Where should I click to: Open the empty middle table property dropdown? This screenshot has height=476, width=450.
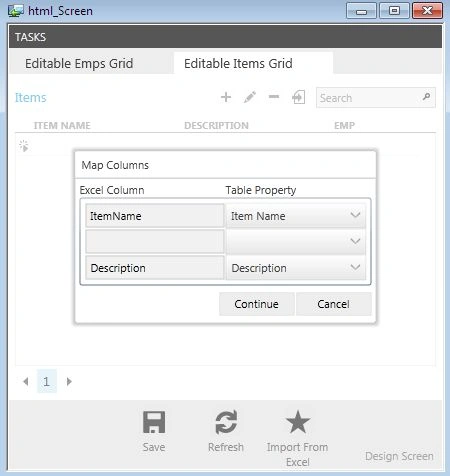[x=296, y=242]
